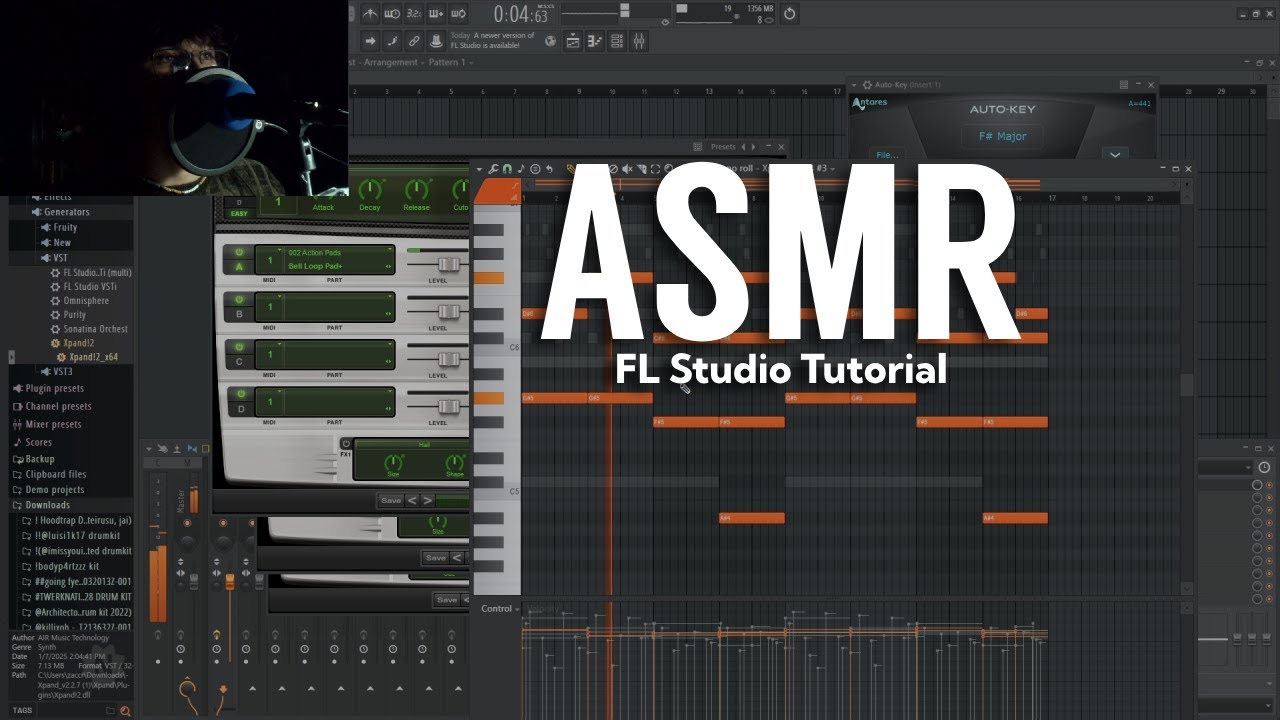Click the EASY mode button in Xpand
Screen dimensions: 1280x720
tap(239, 213)
